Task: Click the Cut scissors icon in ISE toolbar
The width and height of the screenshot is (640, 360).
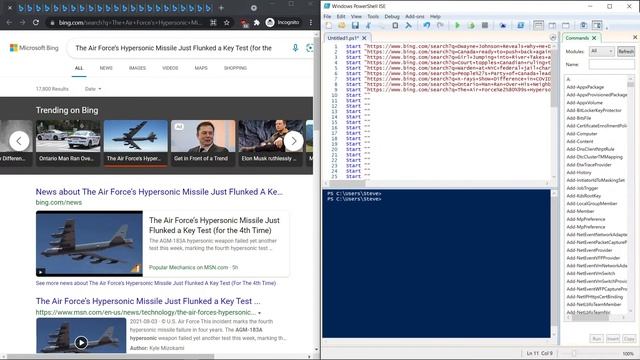Action: click(x=368, y=25)
